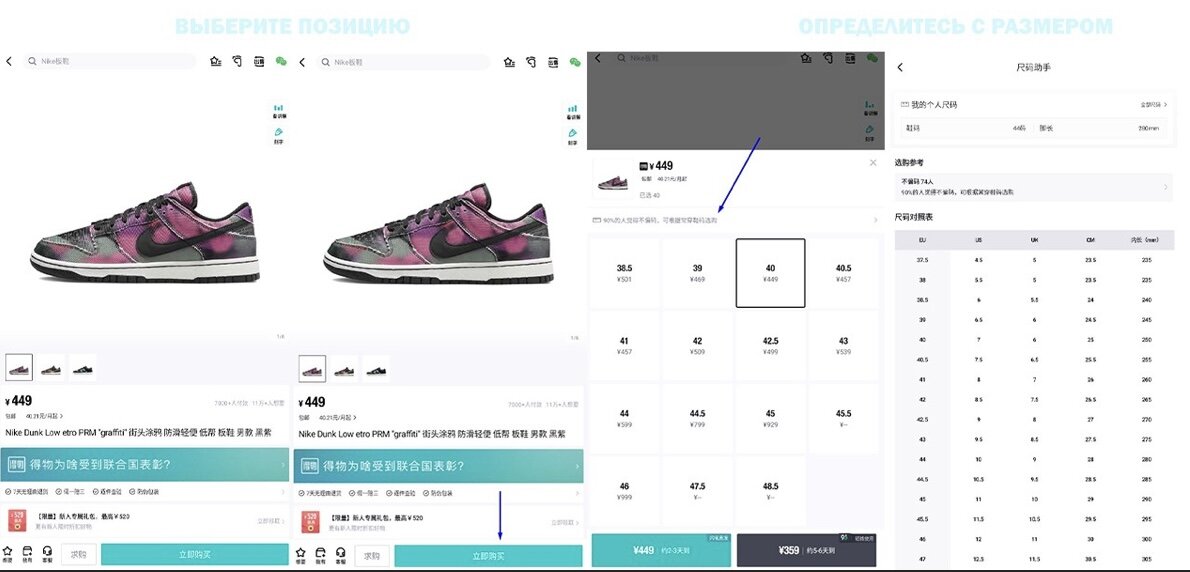Choose the ¥359 slower delivery option
Image resolution: width=1190 pixels, height=572 pixels.
coord(806,550)
